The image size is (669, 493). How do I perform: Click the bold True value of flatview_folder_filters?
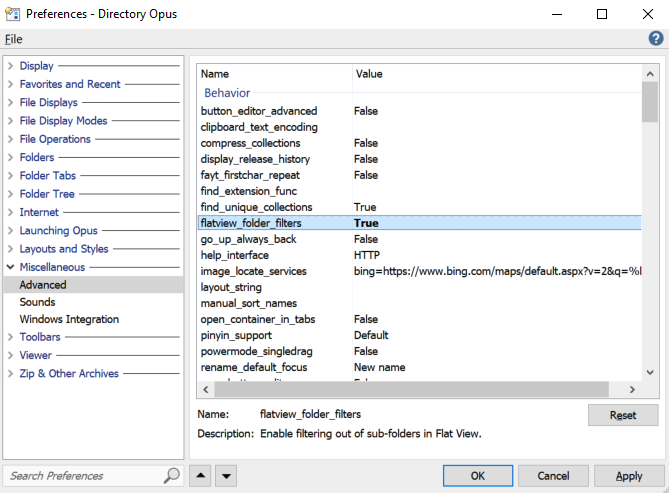[x=366, y=223]
